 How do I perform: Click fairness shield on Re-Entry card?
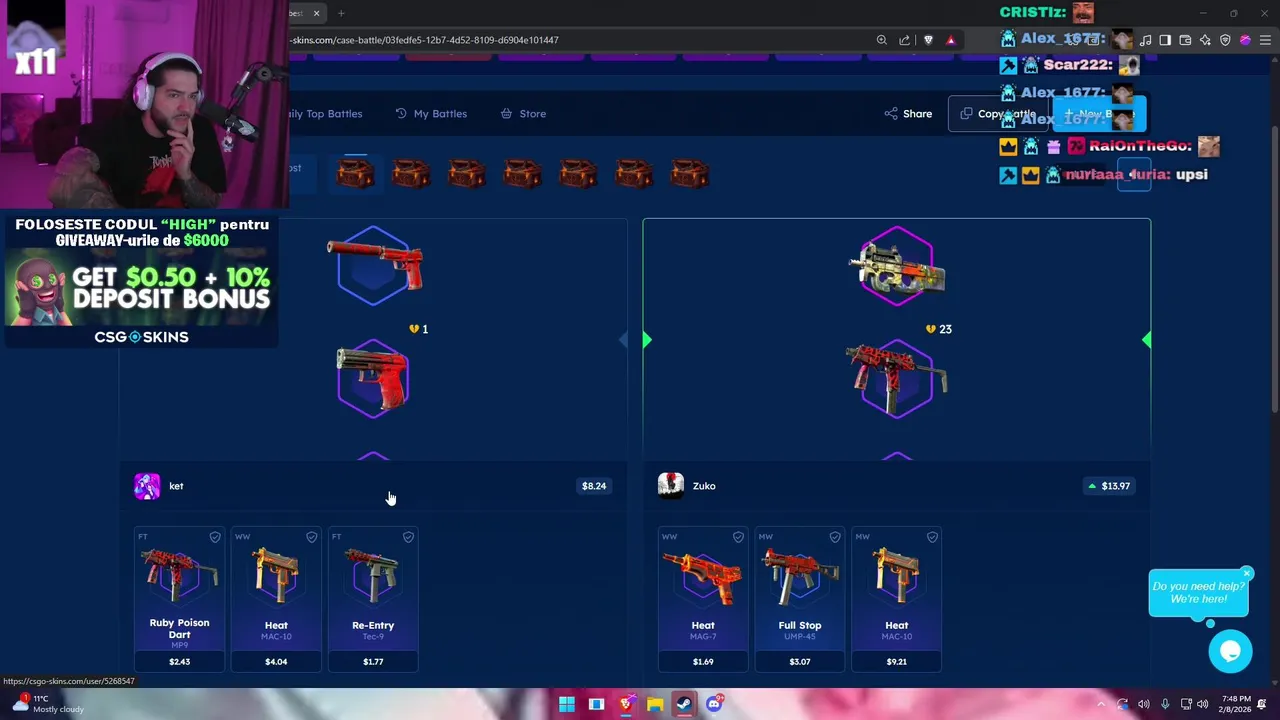[408, 537]
